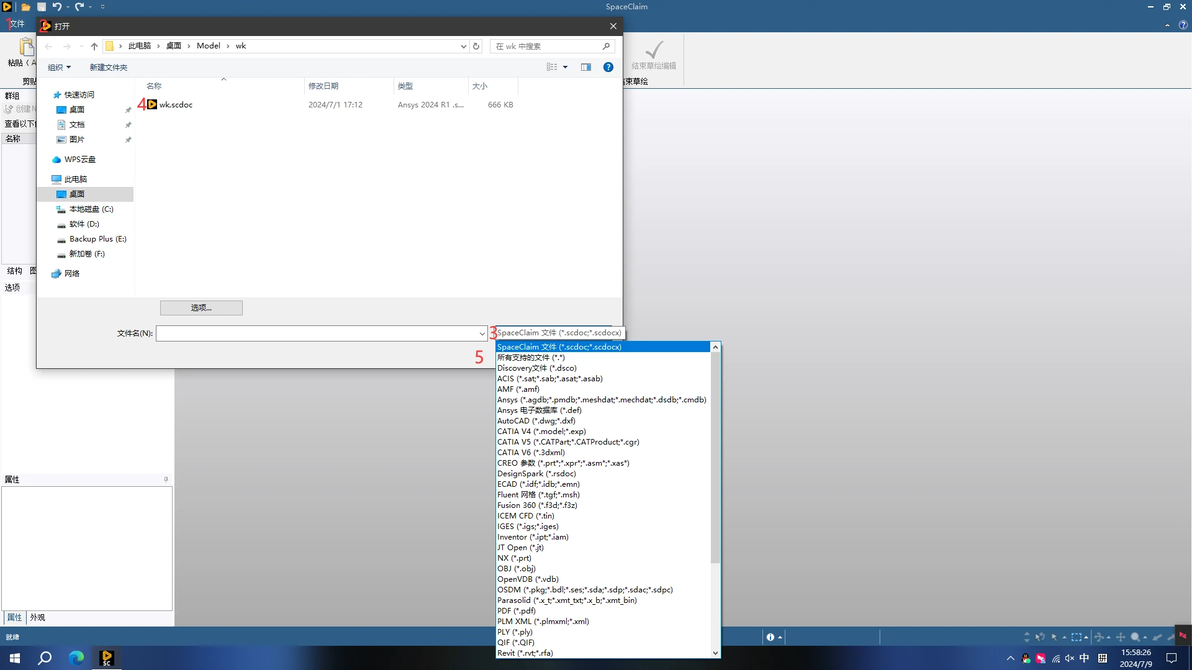The width and height of the screenshot is (1192, 670).
Task: Click the file type list scroll down arrow
Action: [715, 653]
